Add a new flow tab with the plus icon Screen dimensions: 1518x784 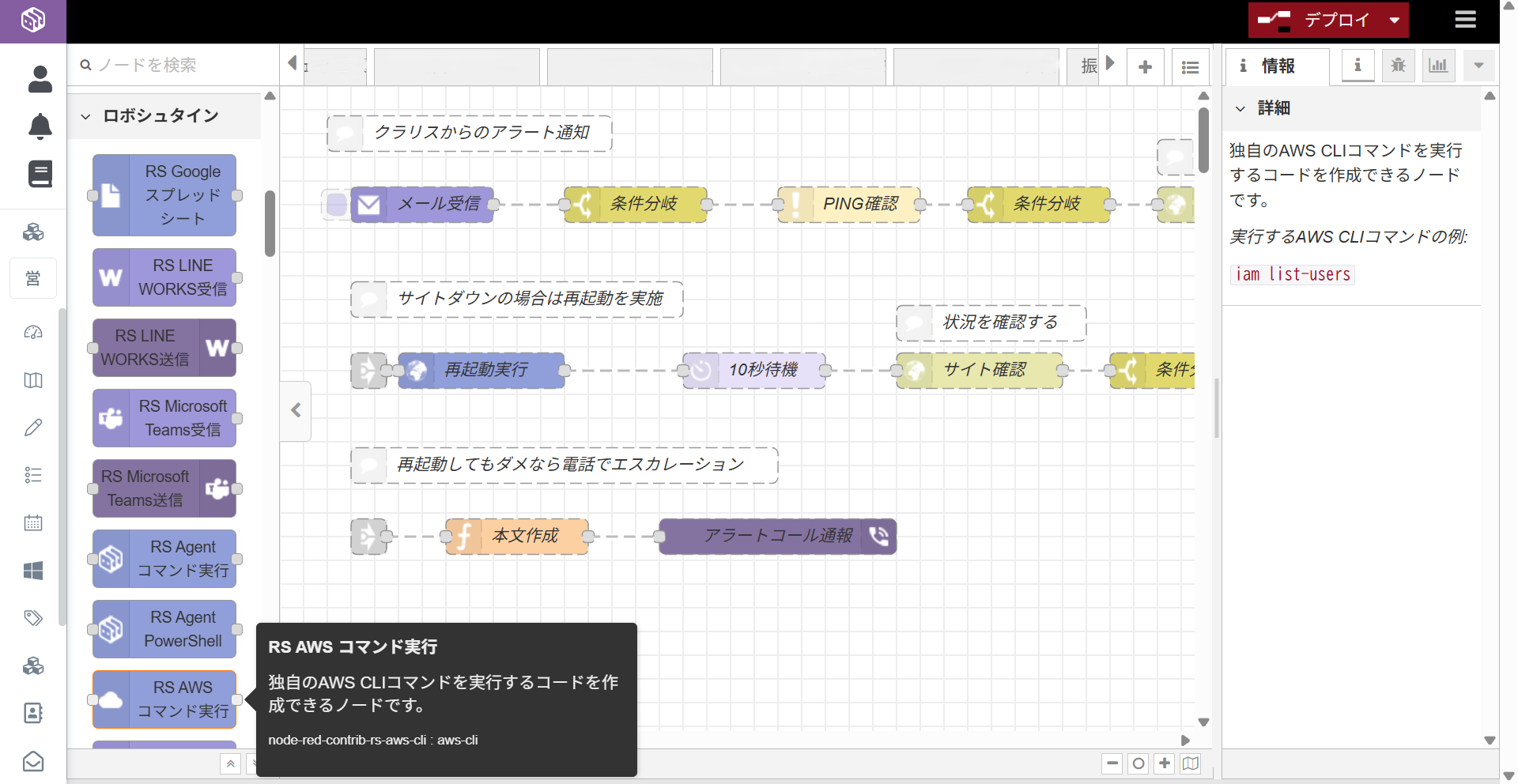1145,67
